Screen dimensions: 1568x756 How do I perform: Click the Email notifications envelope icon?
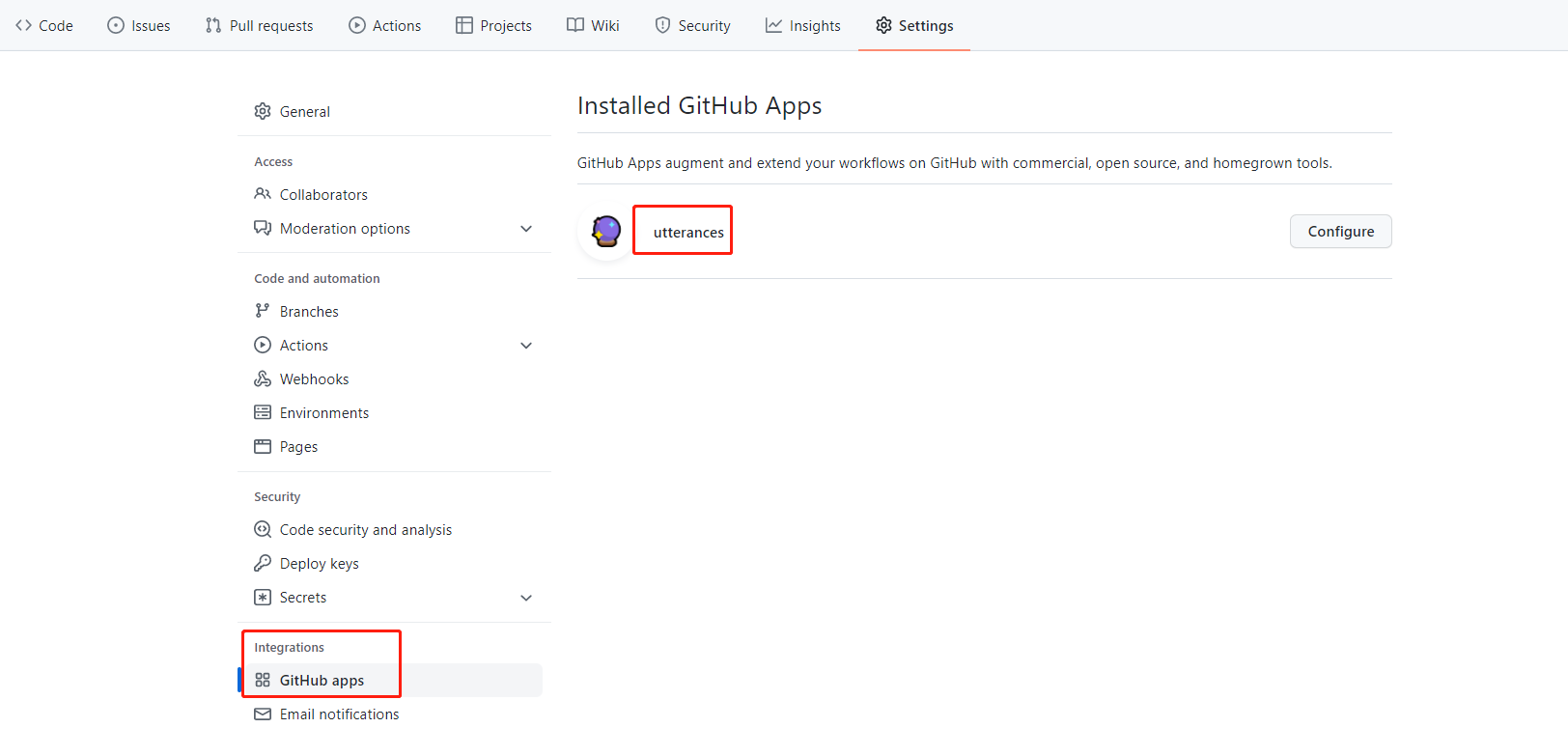[x=263, y=714]
